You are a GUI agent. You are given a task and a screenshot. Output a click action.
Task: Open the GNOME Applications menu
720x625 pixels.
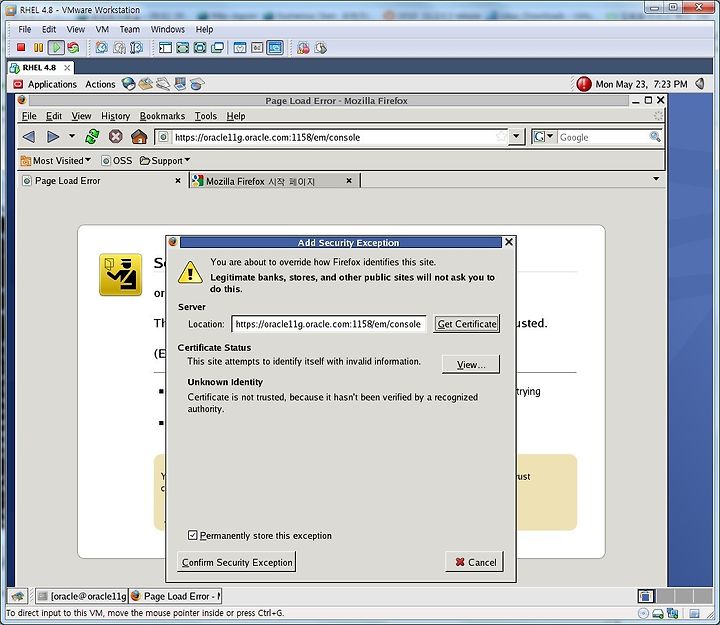52,84
